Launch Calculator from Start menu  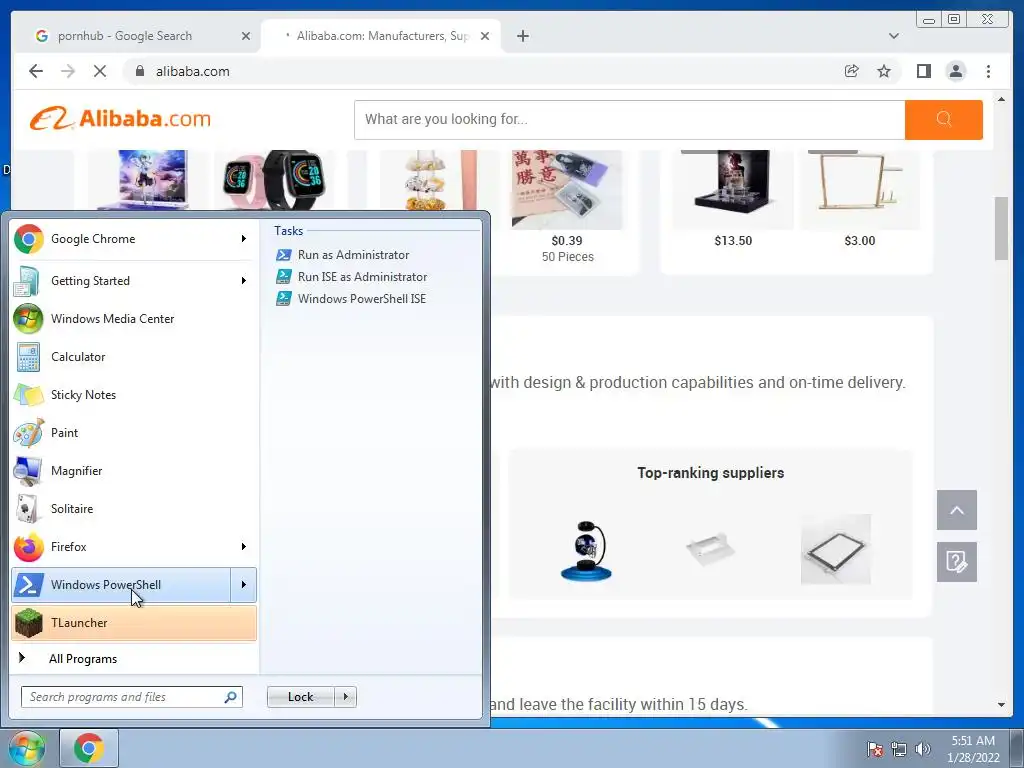134,357
